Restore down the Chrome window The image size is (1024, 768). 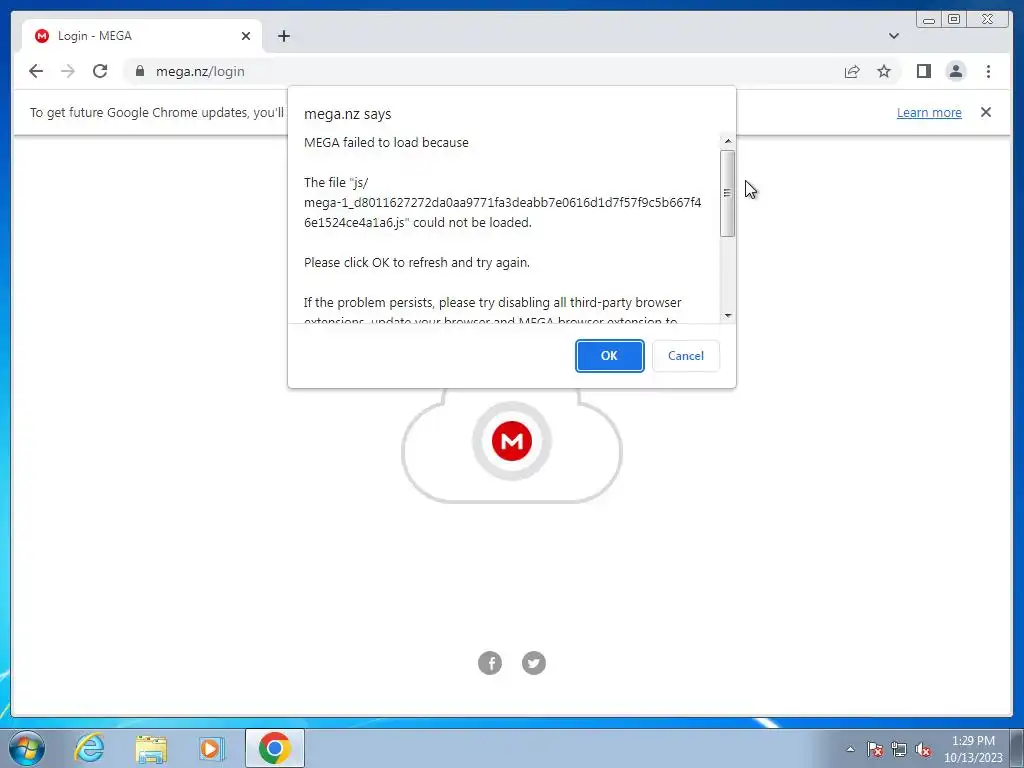coord(953,20)
